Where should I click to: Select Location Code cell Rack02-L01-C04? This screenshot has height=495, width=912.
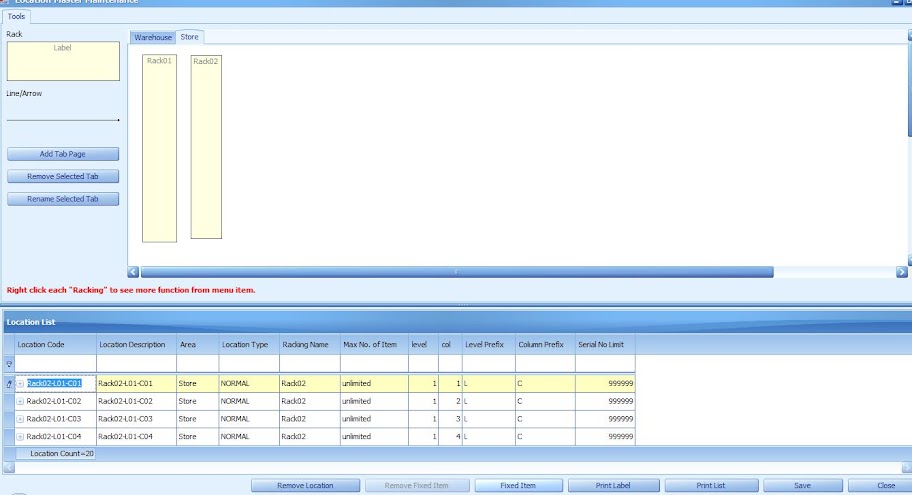[54, 436]
